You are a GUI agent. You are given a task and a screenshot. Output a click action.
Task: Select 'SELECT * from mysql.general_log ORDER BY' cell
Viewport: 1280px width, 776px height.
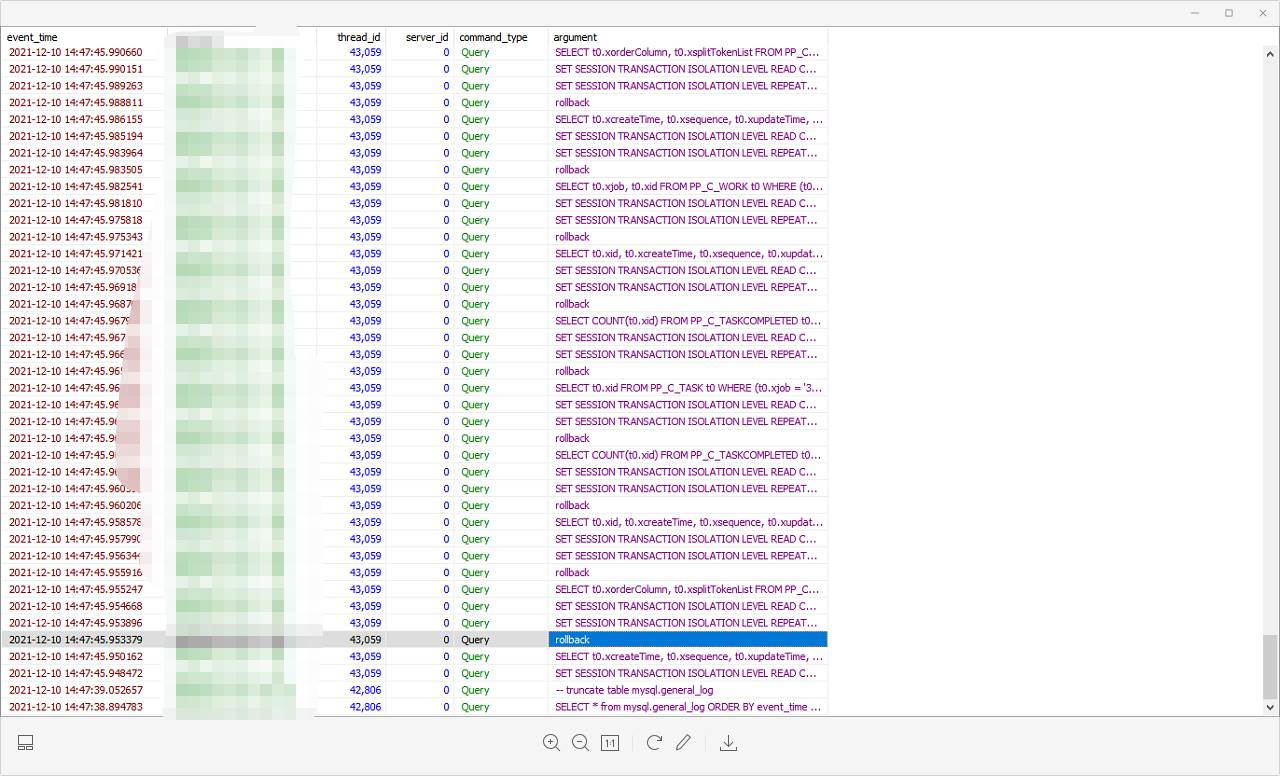click(688, 707)
